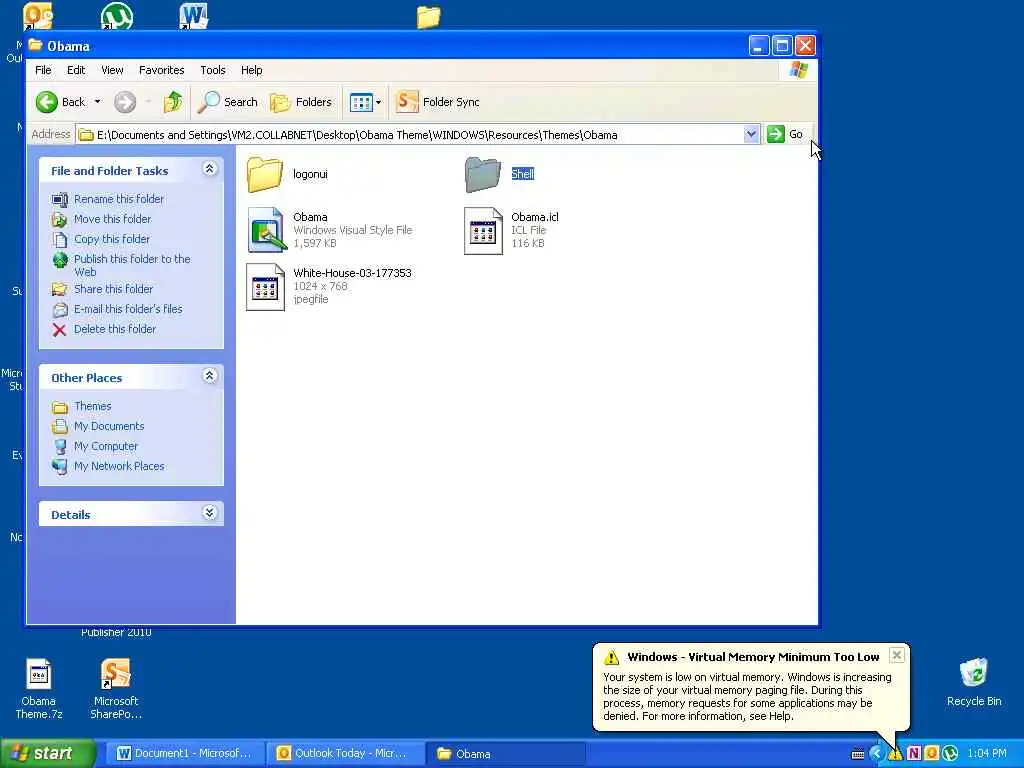1024x768 pixels.
Task: Click the OneNote tray icon
Action: pos(914,754)
